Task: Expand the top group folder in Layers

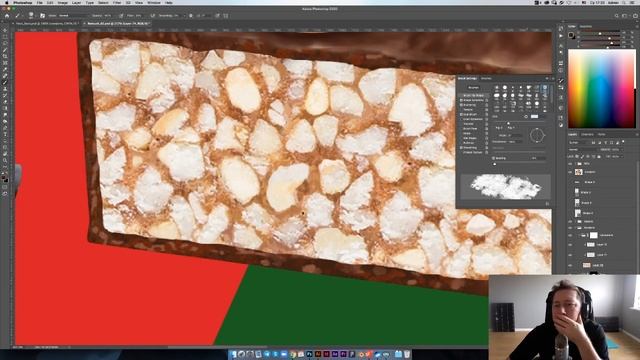Action: tap(575, 163)
